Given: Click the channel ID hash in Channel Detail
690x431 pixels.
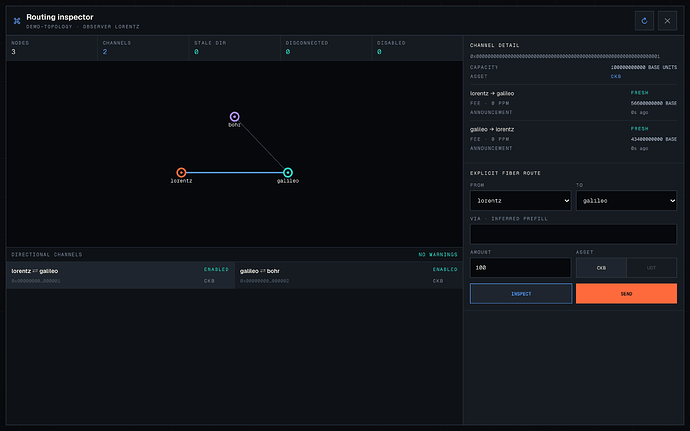Looking at the screenshot, I should tap(565, 56).
